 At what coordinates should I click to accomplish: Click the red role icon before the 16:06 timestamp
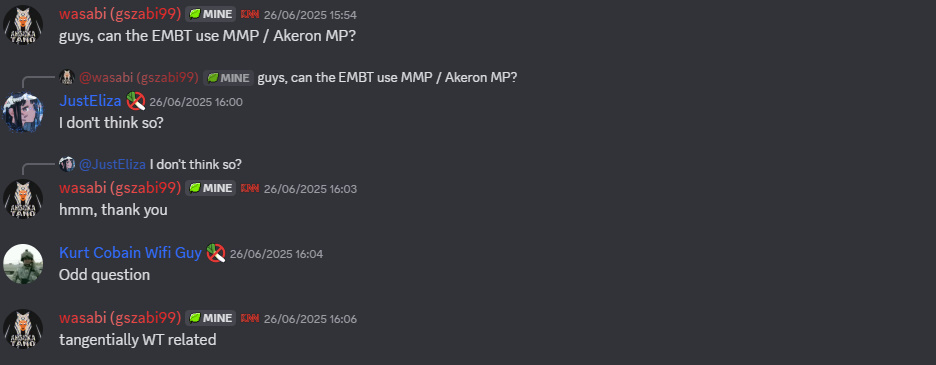click(x=250, y=318)
